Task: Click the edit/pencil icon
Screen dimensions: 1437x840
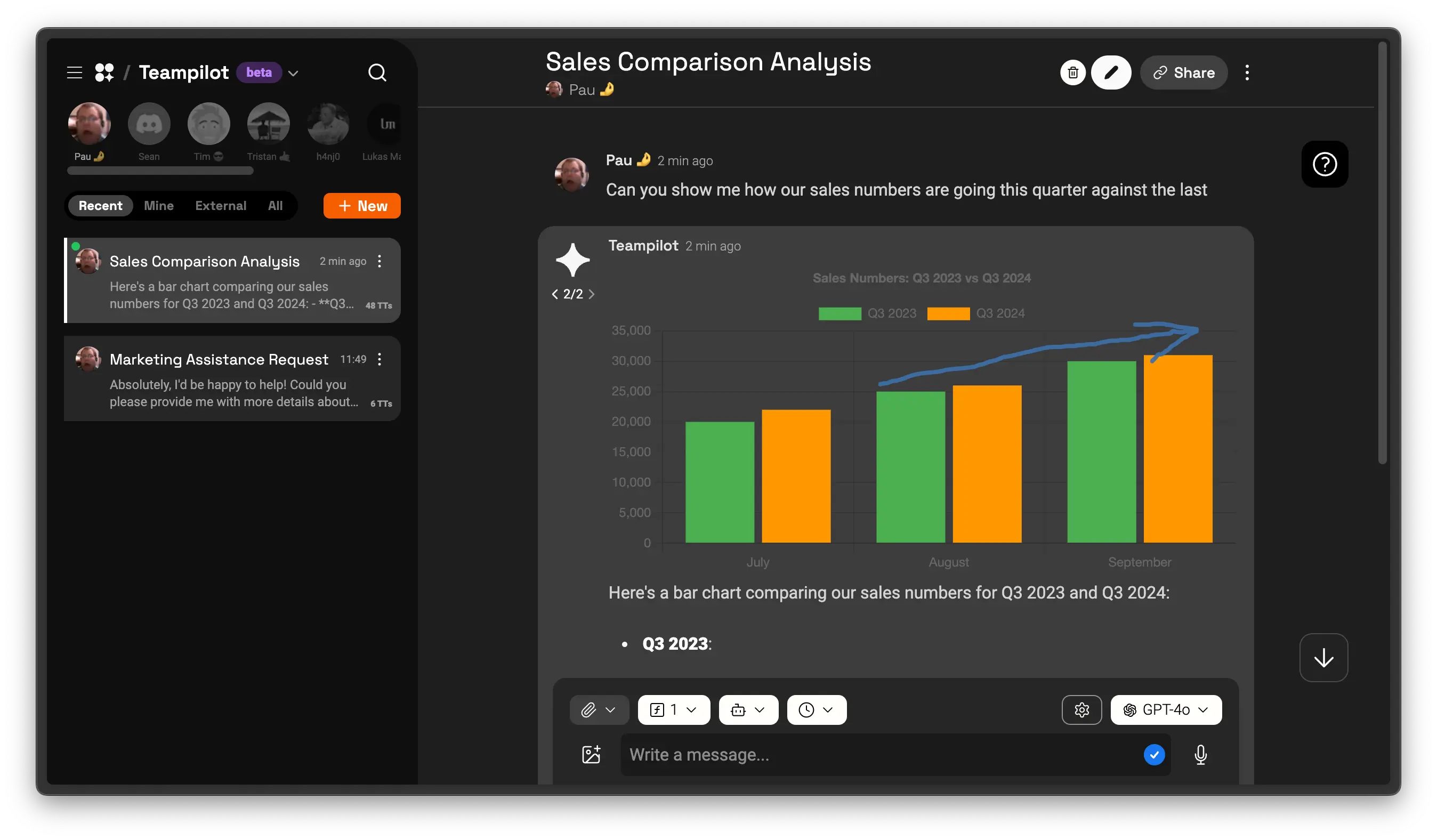Action: [x=1111, y=71]
